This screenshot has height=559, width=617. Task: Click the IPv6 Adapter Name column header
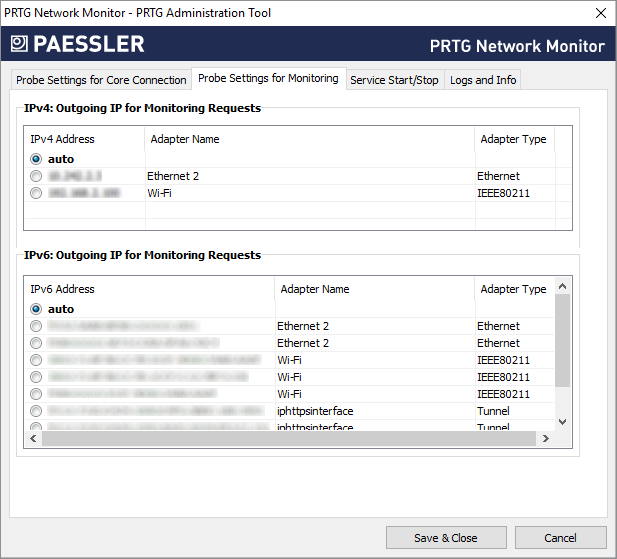315,289
